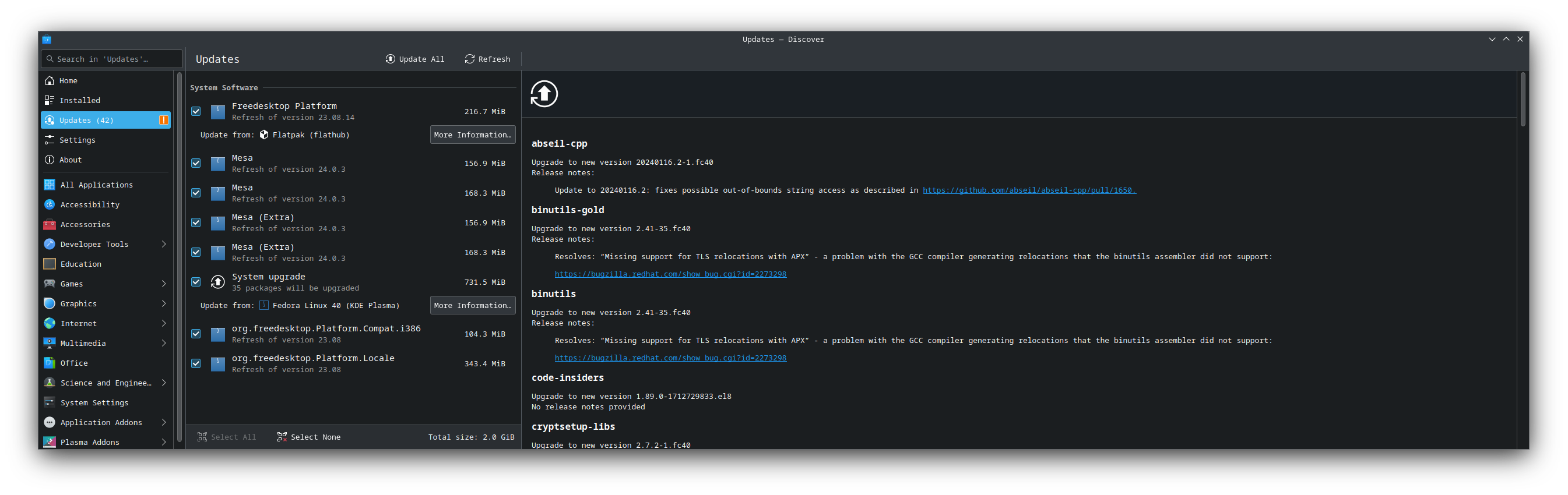Click the release notes vertical scrollbar

[x=1523, y=99]
